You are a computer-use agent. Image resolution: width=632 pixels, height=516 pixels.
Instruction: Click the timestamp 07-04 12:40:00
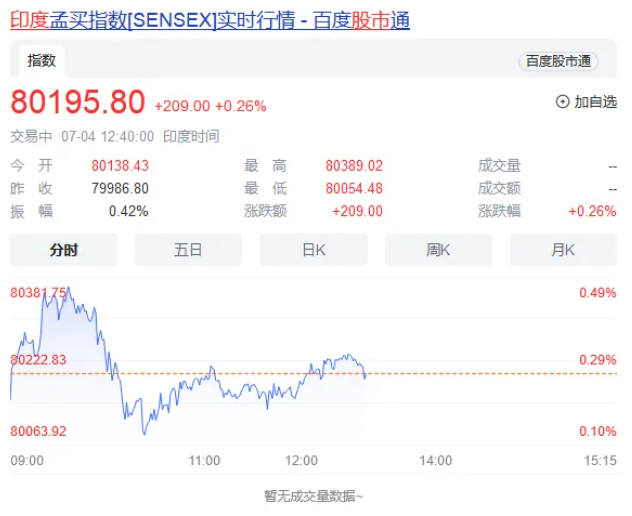coord(108,136)
